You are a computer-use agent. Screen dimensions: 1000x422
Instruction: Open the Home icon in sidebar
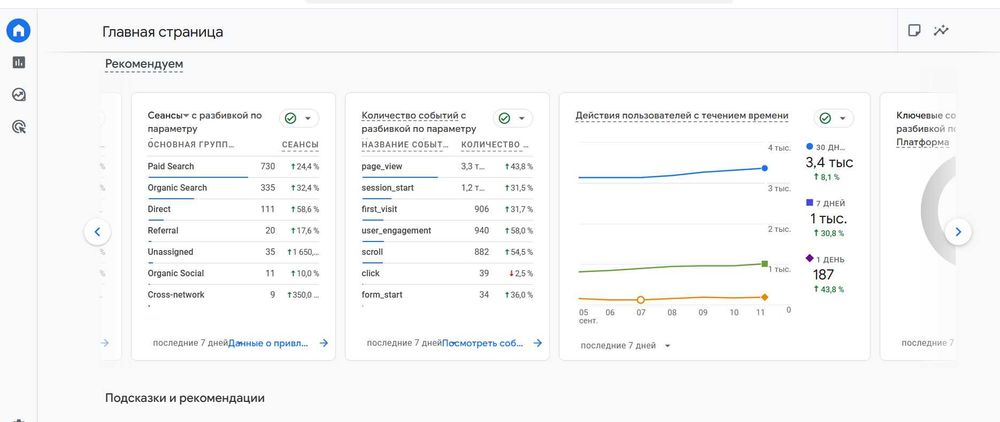coord(18,30)
